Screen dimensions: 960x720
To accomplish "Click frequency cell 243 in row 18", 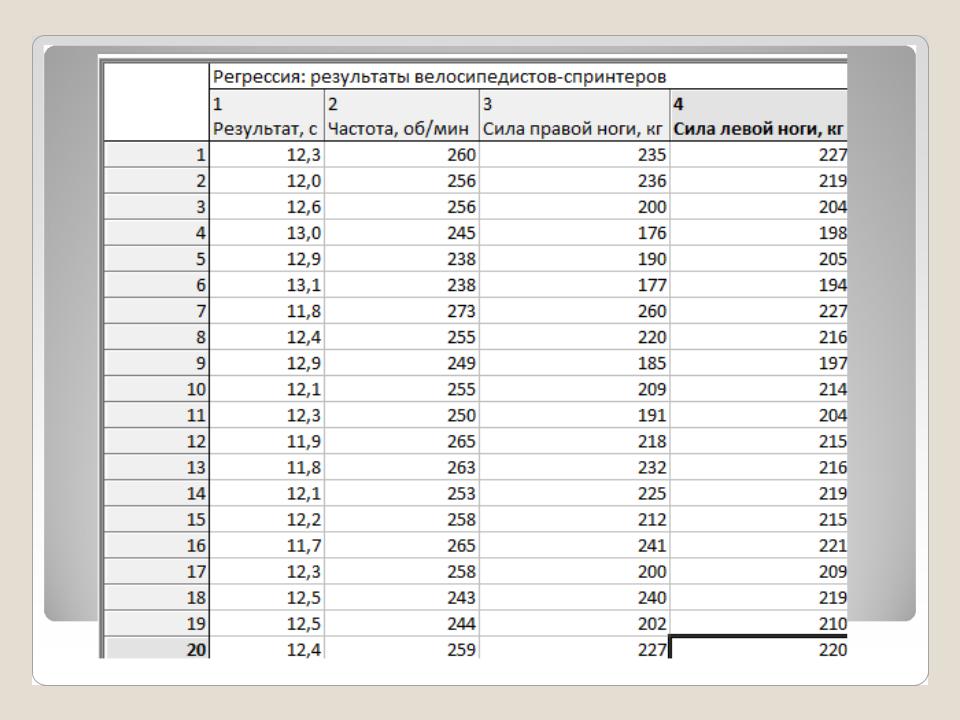I will coord(402,598).
